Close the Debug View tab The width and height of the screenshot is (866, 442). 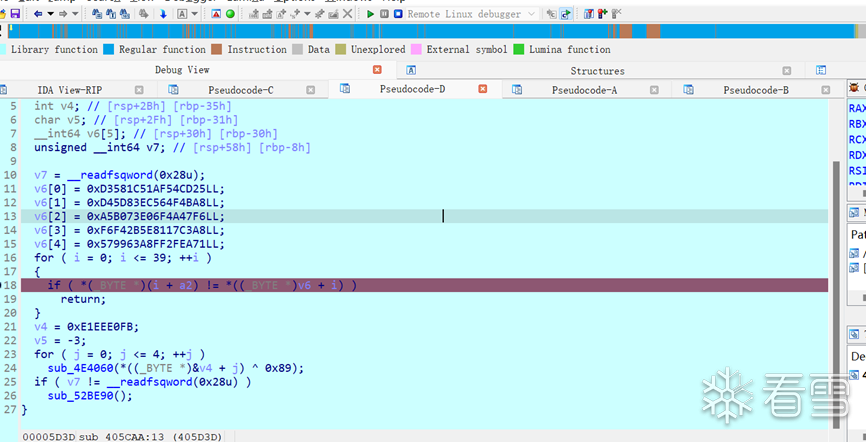377,70
